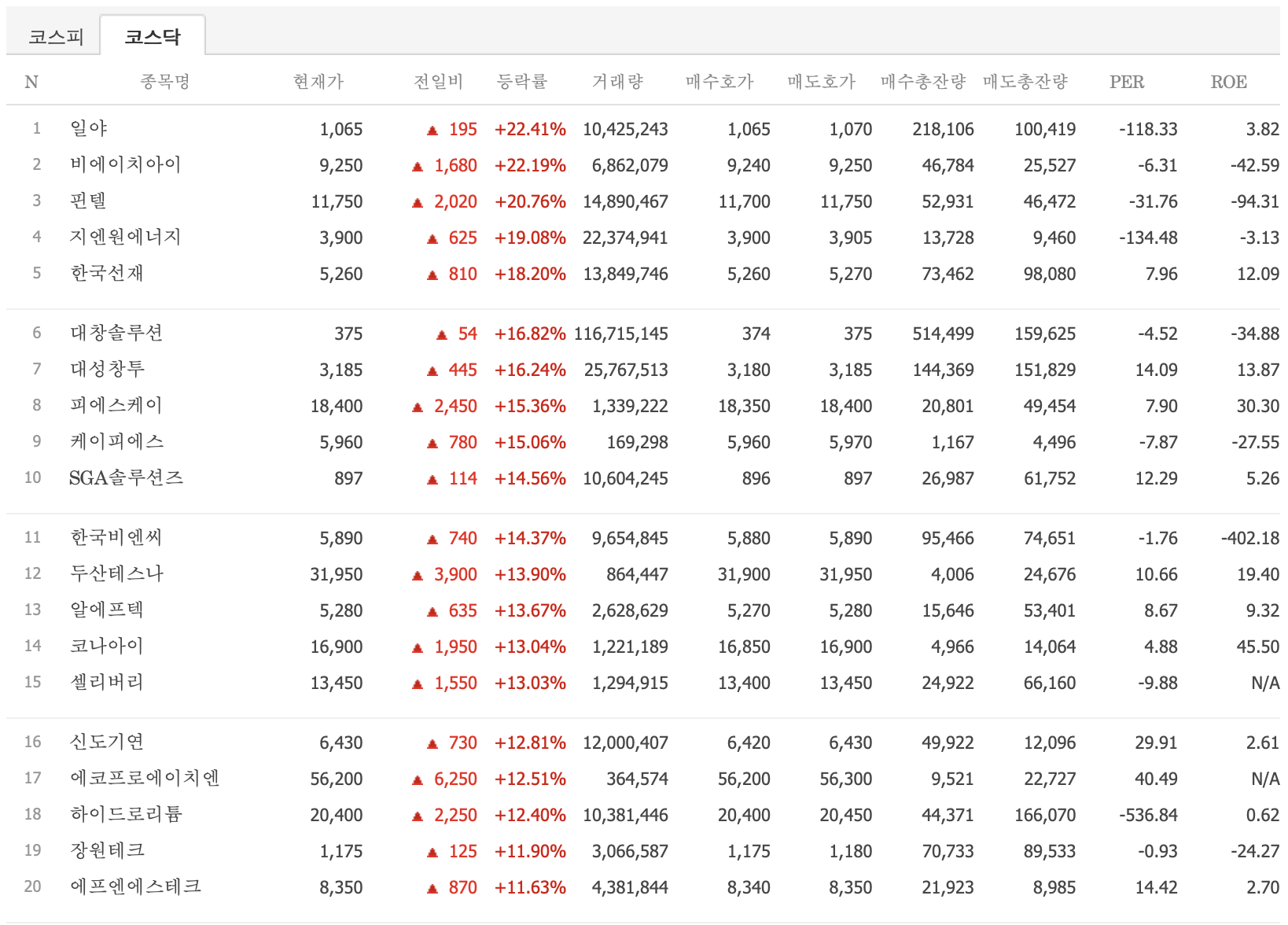The width and height of the screenshot is (1288, 925).
Task: Open stock 에코프로에이치엔
Action: [x=145, y=778]
